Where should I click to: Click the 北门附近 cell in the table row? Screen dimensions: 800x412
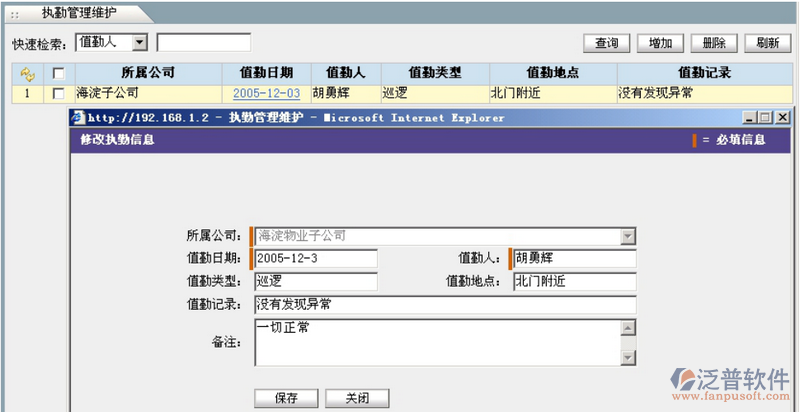tap(553, 94)
